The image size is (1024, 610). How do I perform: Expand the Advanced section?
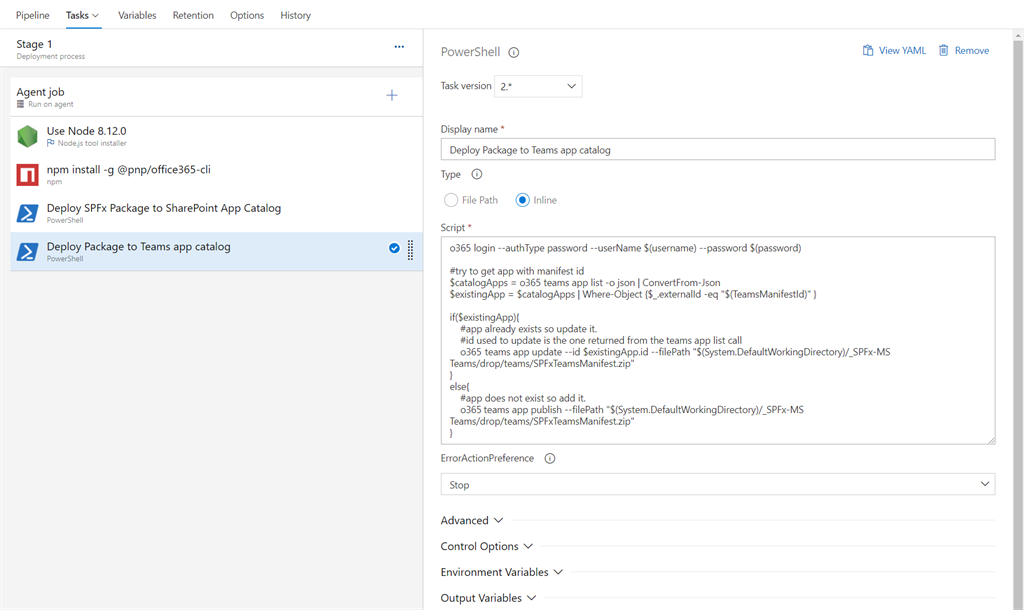coord(472,521)
